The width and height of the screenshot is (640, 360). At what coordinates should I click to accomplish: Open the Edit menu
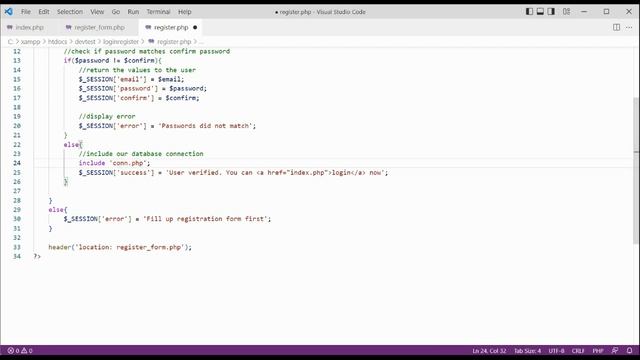coord(44,12)
